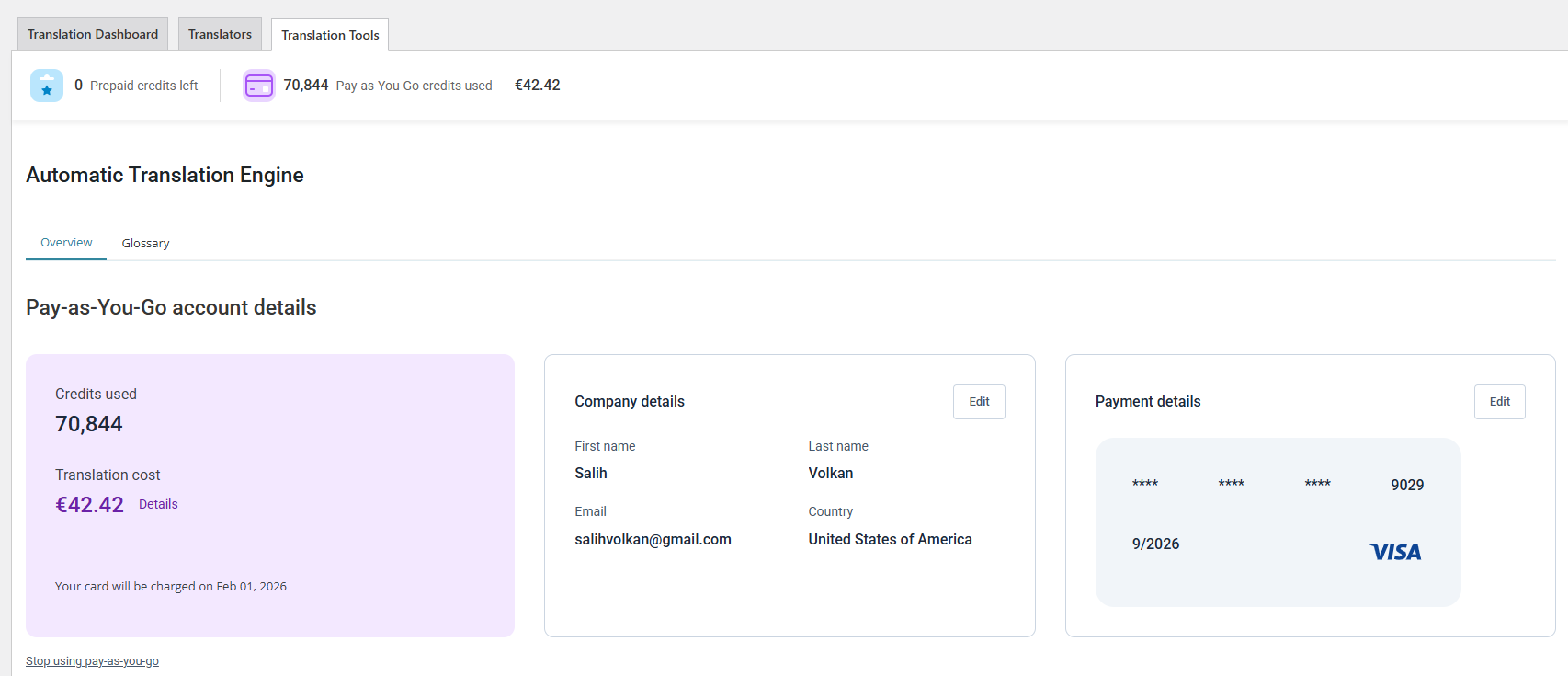Viewport: 1568px width, 676px height.
Task: Click the VISA logo on the card
Action: pos(1395,552)
